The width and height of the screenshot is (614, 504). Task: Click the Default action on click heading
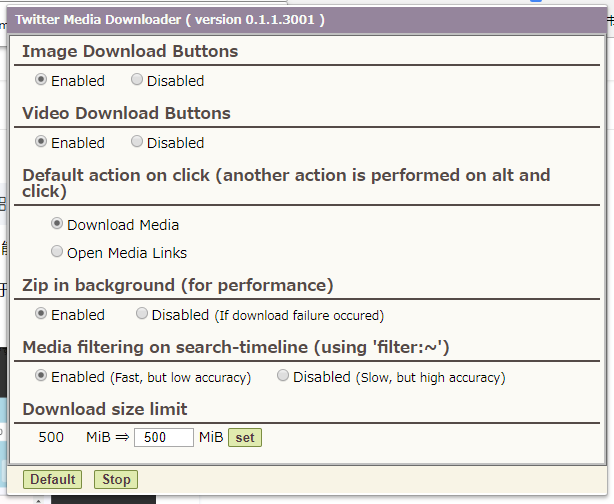click(x=286, y=182)
